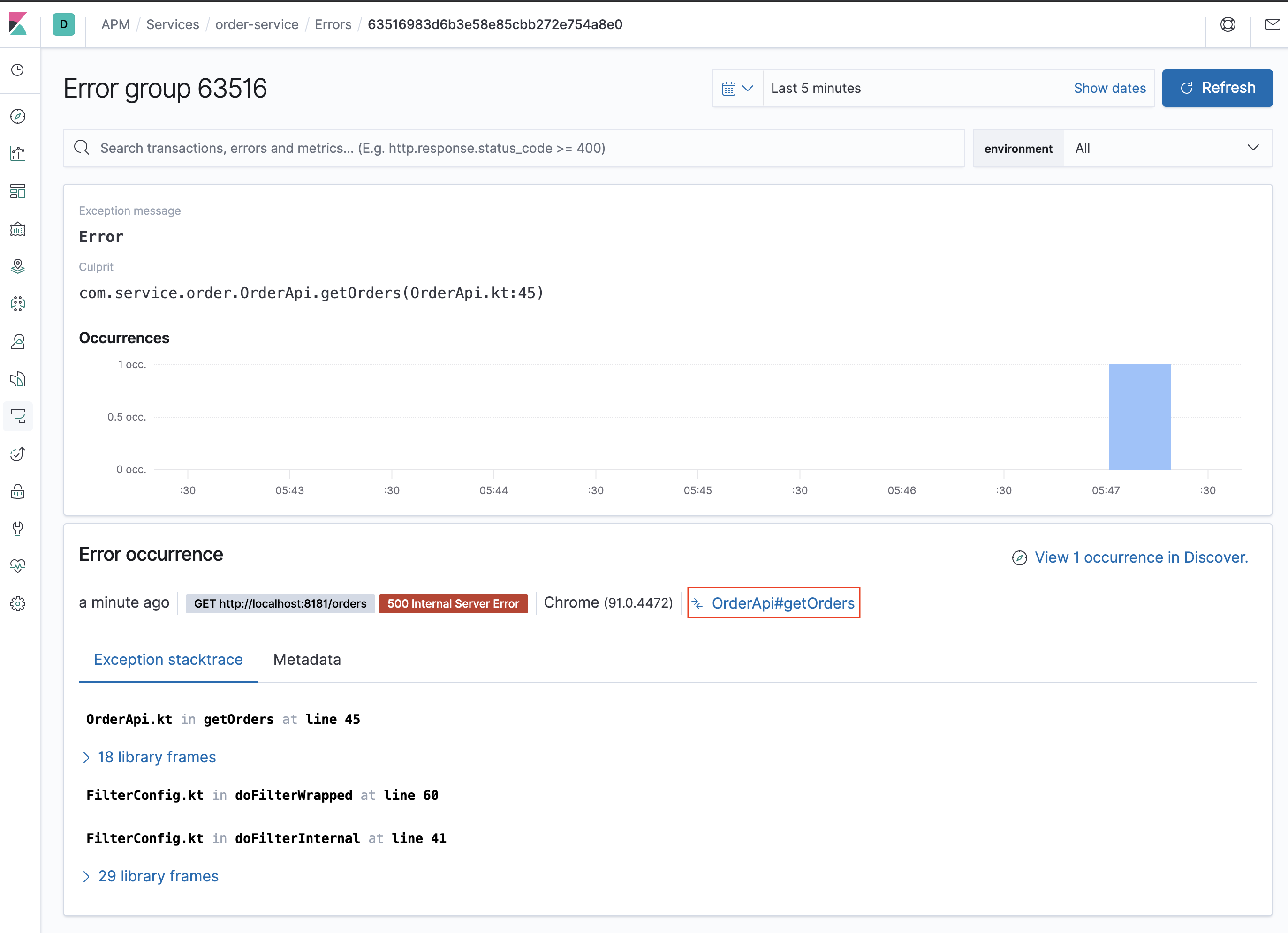The image size is (1288, 933).
Task: Open Management gear icon in sidebar
Action: click(x=18, y=603)
